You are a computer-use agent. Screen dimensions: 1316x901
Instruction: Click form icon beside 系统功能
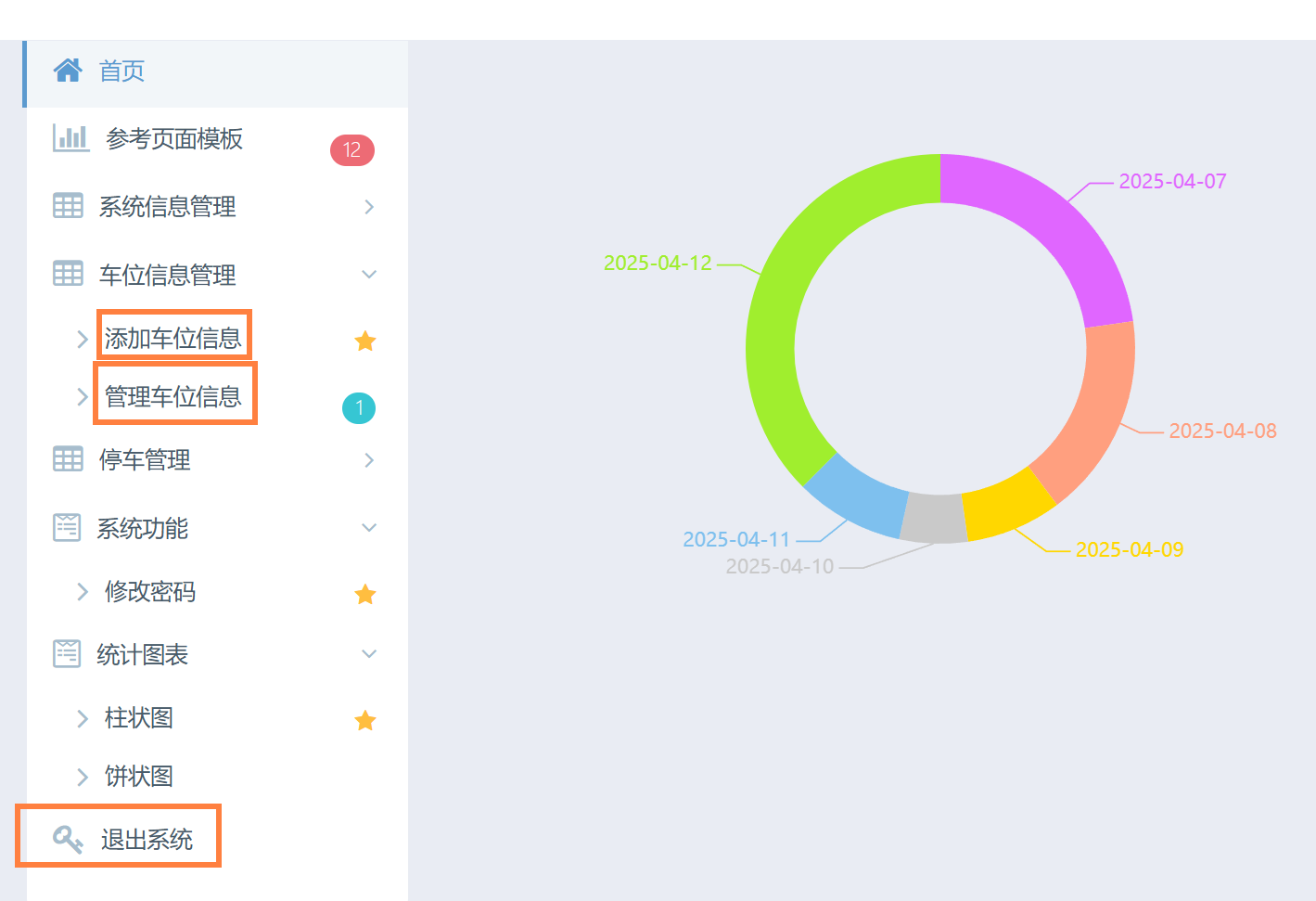[x=67, y=527]
